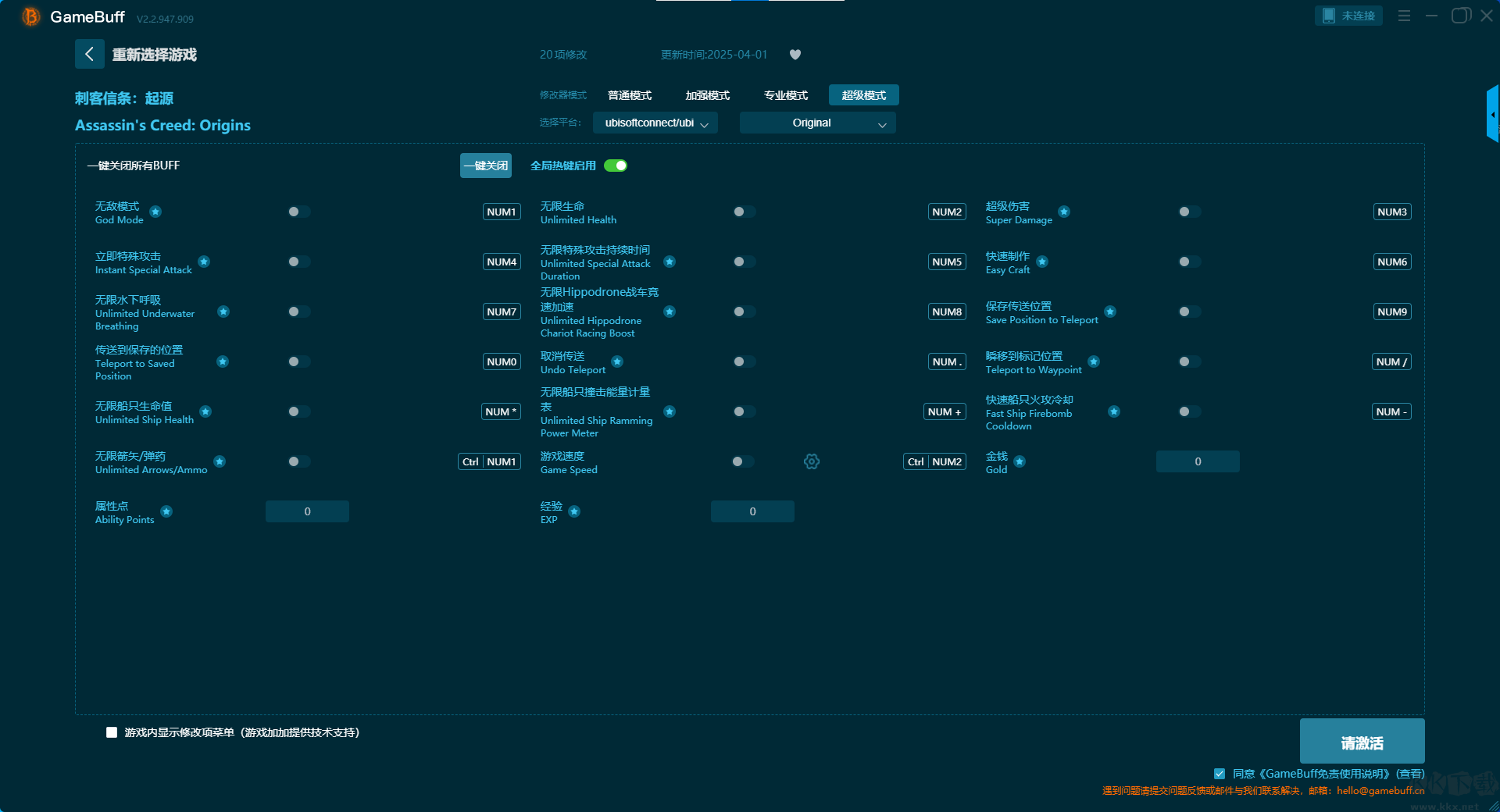Screen dimensions: 1500x812
Task: Open Game Speed settings gear
Action: pyautogui.click(x=812, y=461)
